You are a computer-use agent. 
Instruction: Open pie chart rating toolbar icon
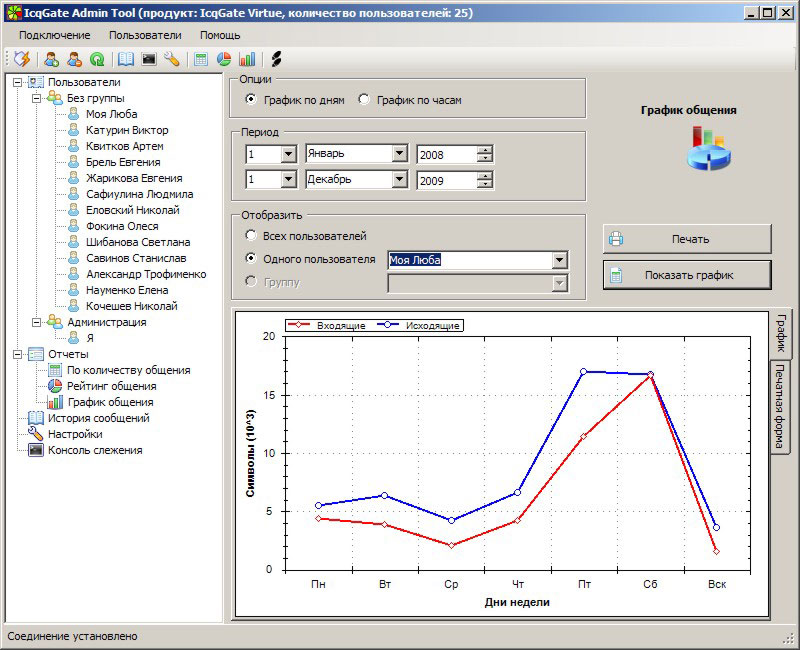(x=223, y=59)
